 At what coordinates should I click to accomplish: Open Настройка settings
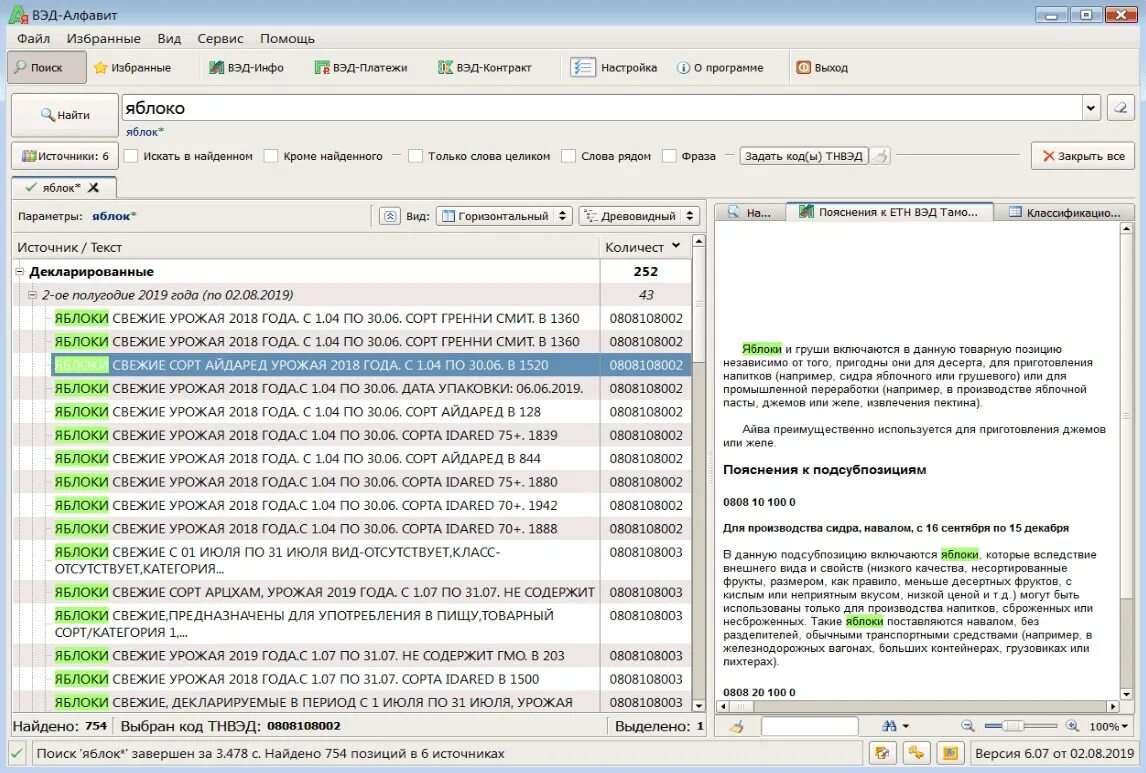614,67
